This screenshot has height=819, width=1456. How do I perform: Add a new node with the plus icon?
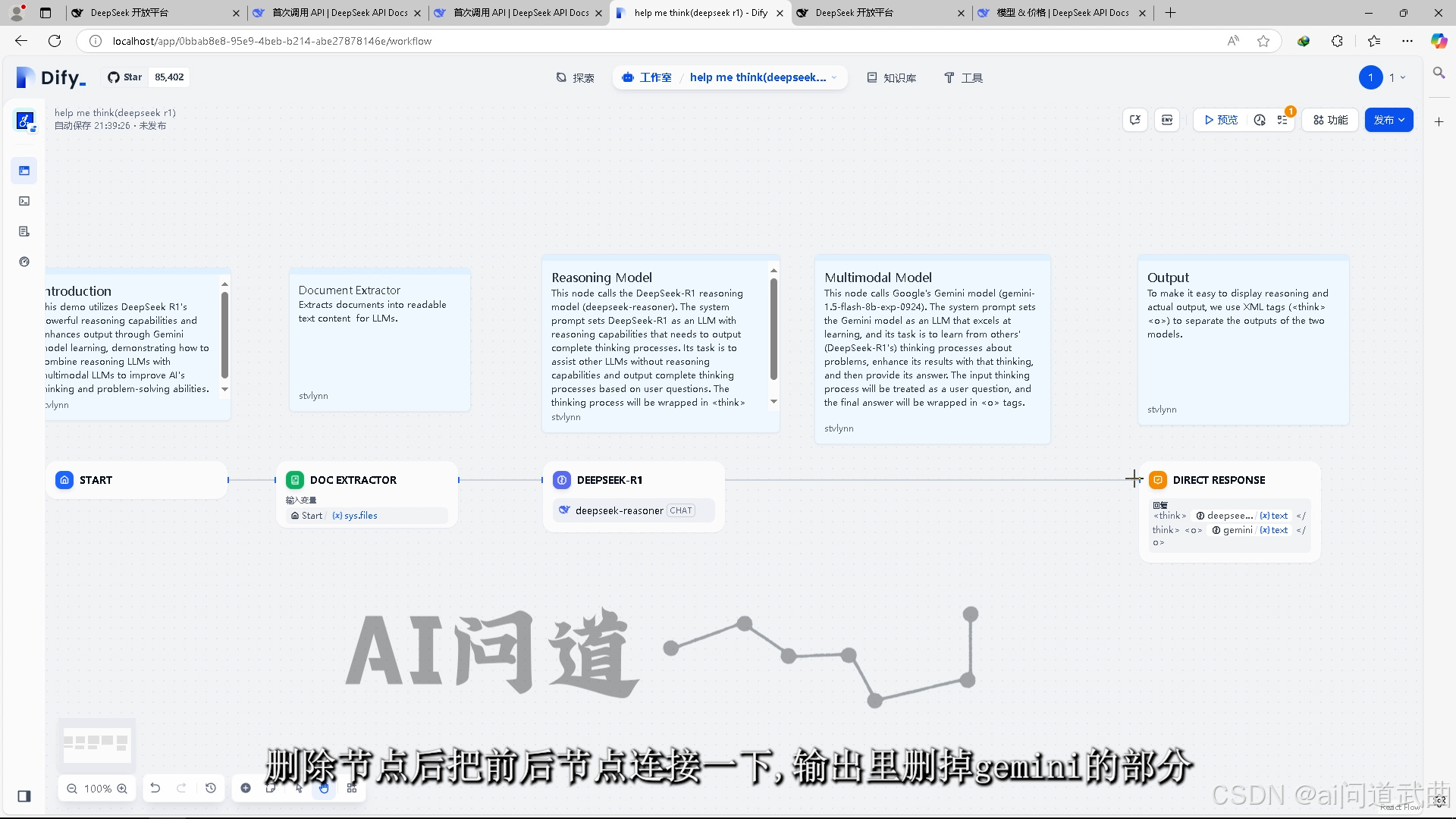click(x=245, y=789)
